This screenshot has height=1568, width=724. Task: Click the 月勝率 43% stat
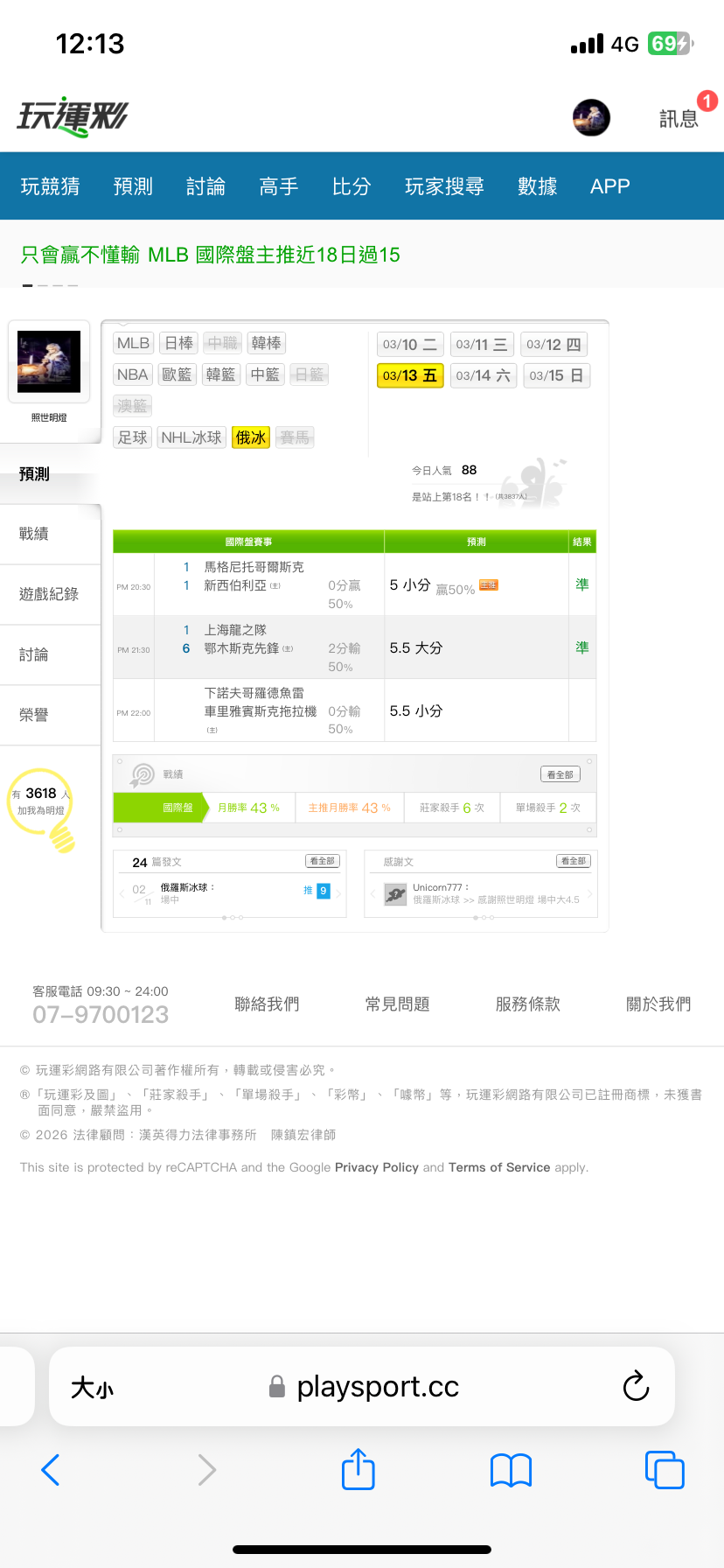click(x=248, y=808)
